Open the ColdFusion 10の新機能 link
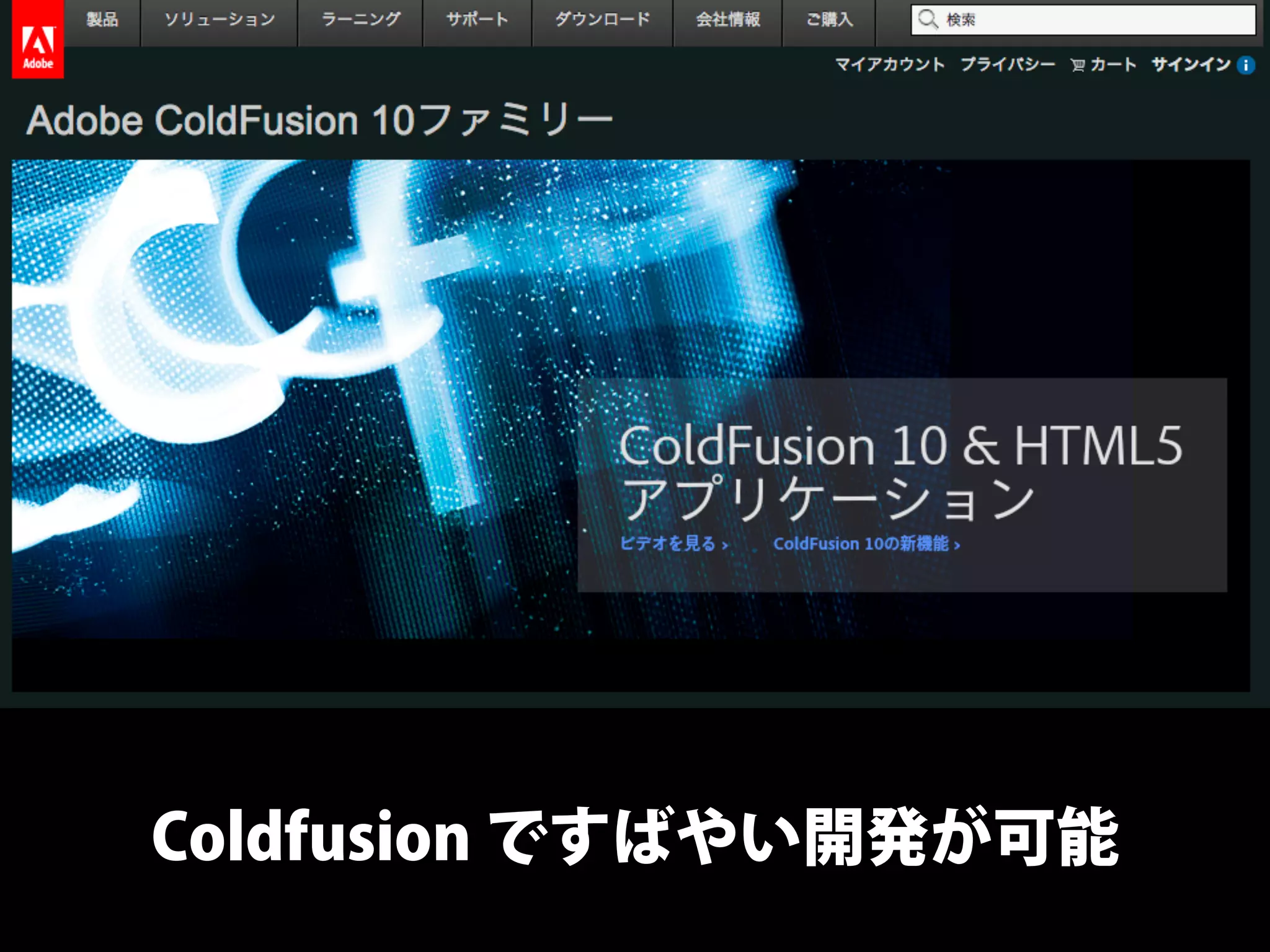The width and height of the screenshot is (1270, 952). pos(867,544)
